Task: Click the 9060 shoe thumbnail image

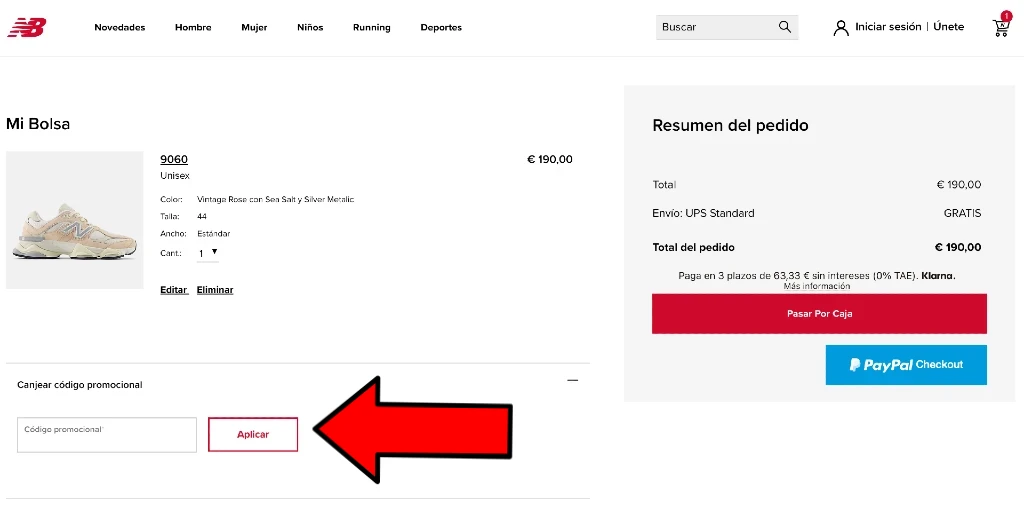Action: tap(74, 220)
